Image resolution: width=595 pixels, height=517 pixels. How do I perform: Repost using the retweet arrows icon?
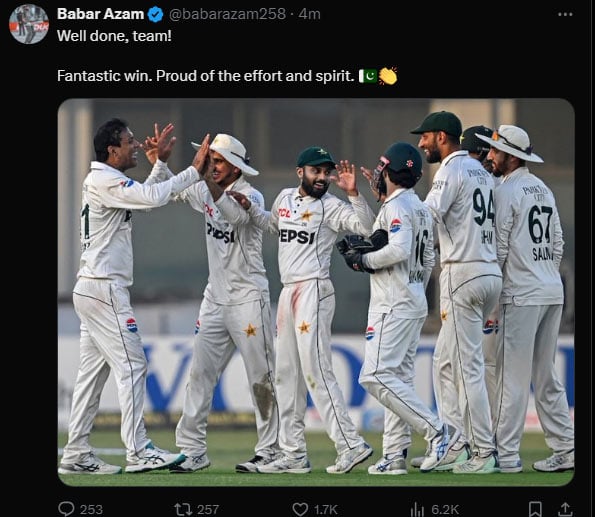click(183, 509)
